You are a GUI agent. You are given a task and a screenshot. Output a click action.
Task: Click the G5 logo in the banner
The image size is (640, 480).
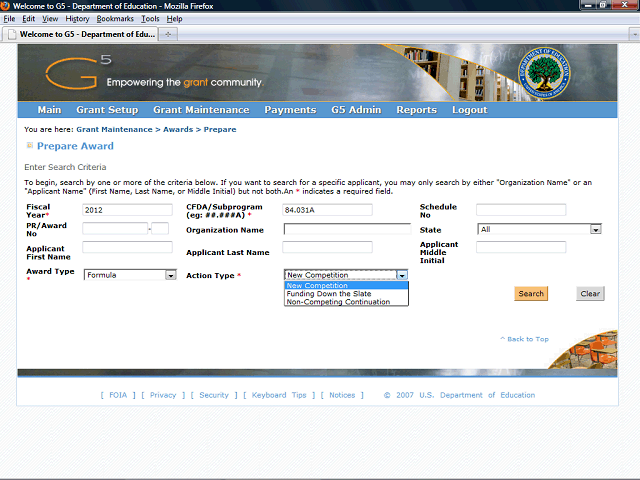point(78,72)
